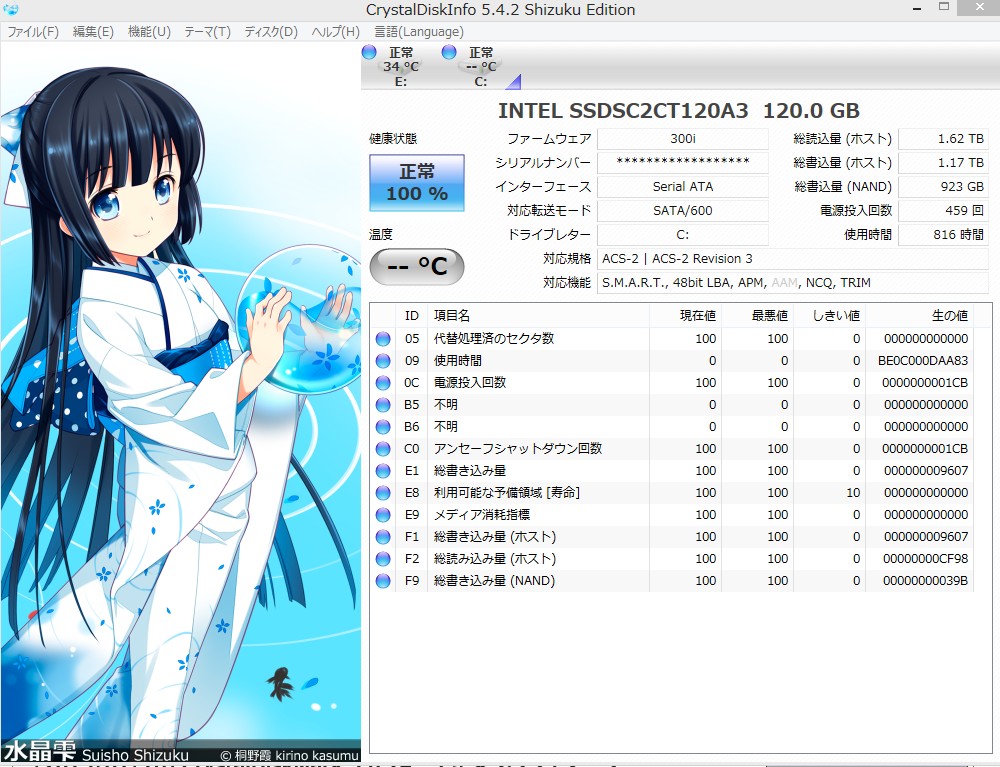Select the アンセーフシャットダウン回数 row
The height and width of the screenshot is (767, 1000).
pyautogui.click(x=672, y=449)
